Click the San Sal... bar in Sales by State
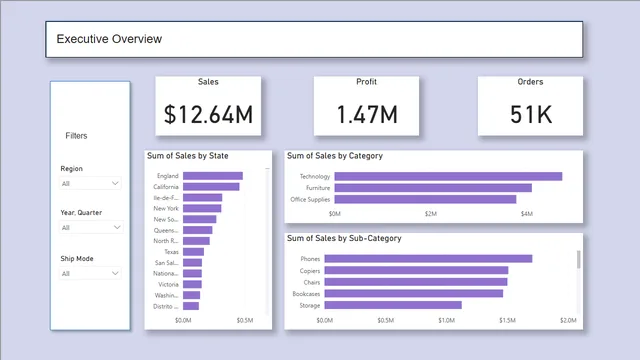Screen dimensions: 640x360 click(193, 262)
